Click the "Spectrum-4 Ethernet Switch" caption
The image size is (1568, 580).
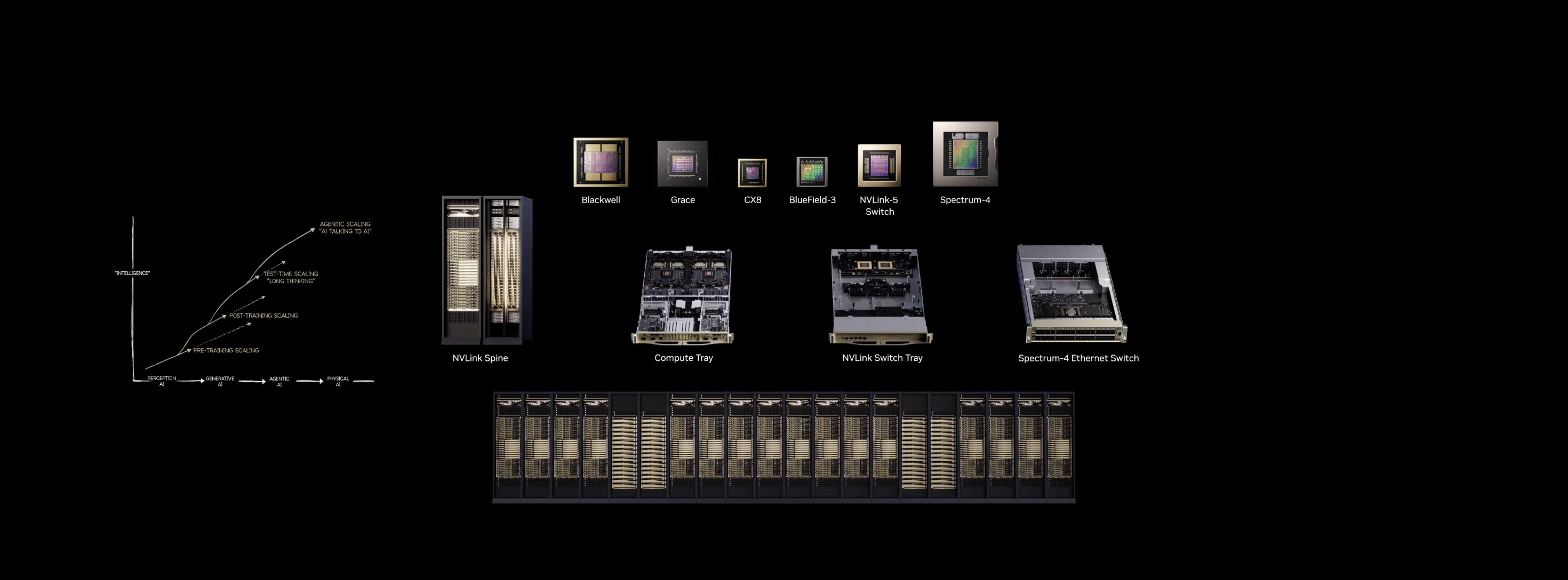(x=1078, y=358)
